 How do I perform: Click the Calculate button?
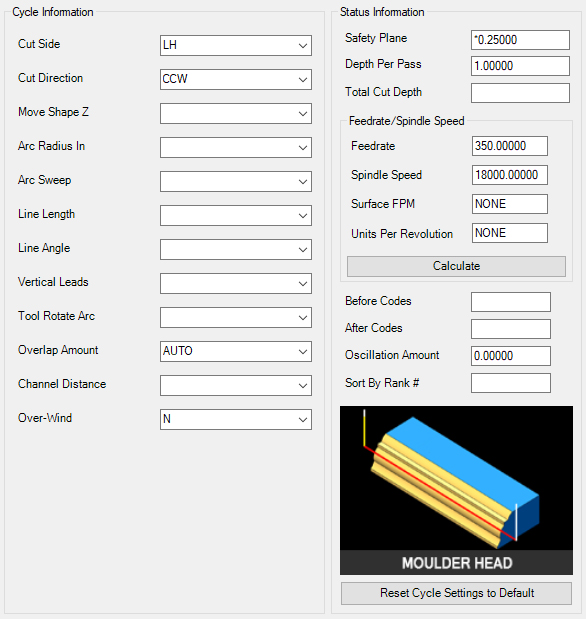(x=456, y=266)
